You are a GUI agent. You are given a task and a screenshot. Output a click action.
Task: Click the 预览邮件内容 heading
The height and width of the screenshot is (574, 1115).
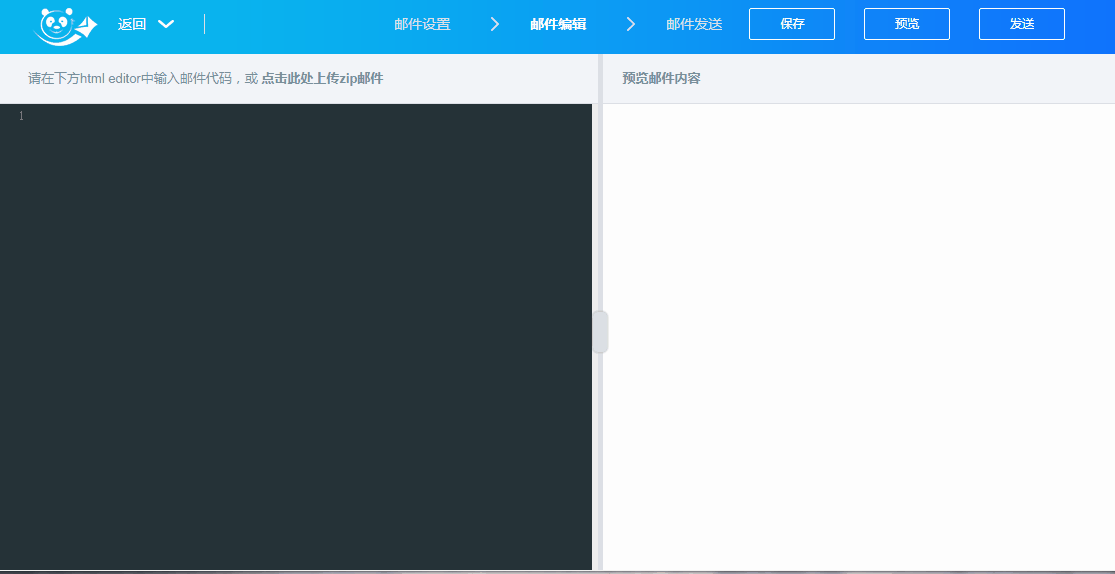tap(661, 78)
